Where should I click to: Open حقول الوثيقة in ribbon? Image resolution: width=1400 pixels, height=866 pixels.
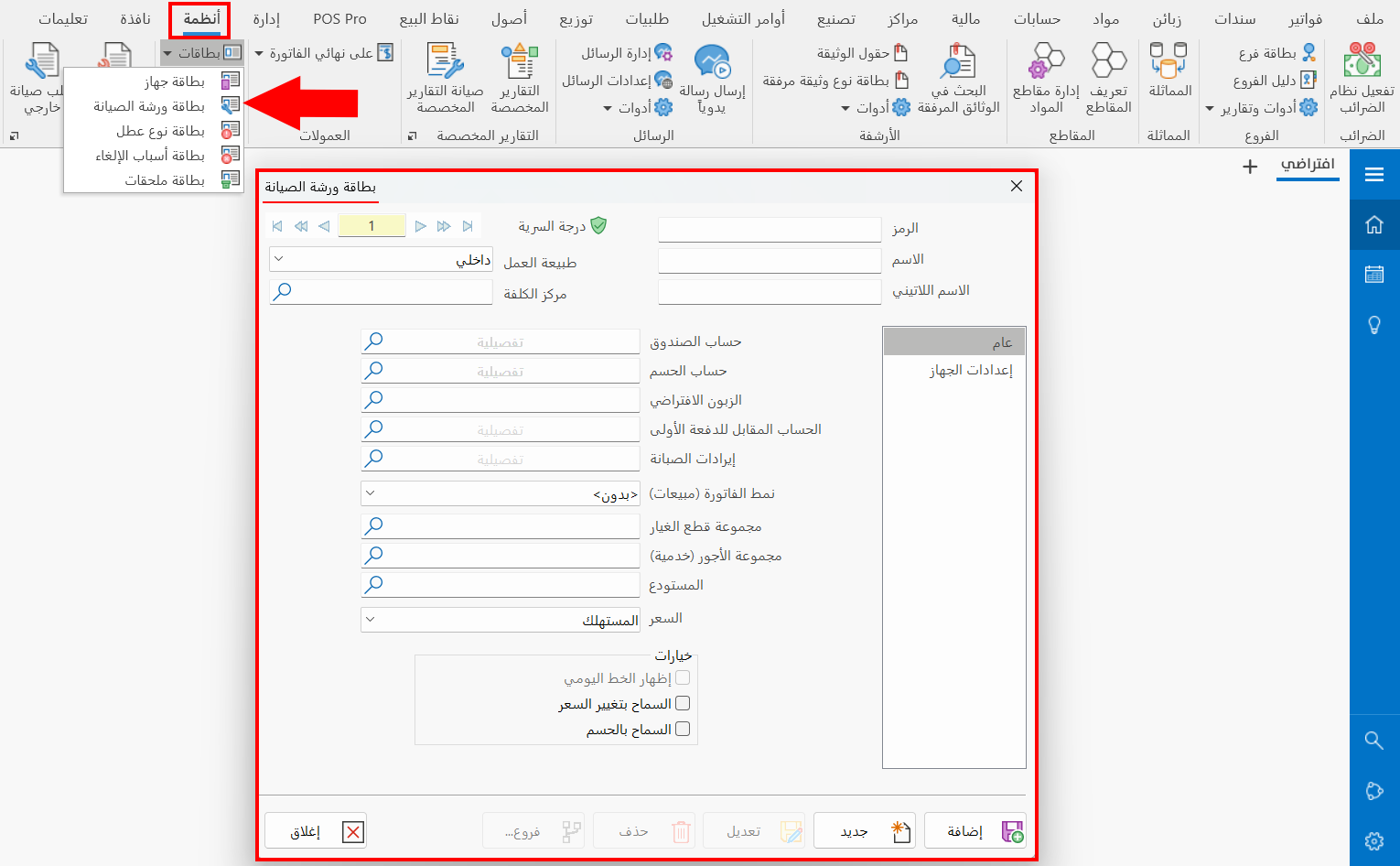[863, 53]
